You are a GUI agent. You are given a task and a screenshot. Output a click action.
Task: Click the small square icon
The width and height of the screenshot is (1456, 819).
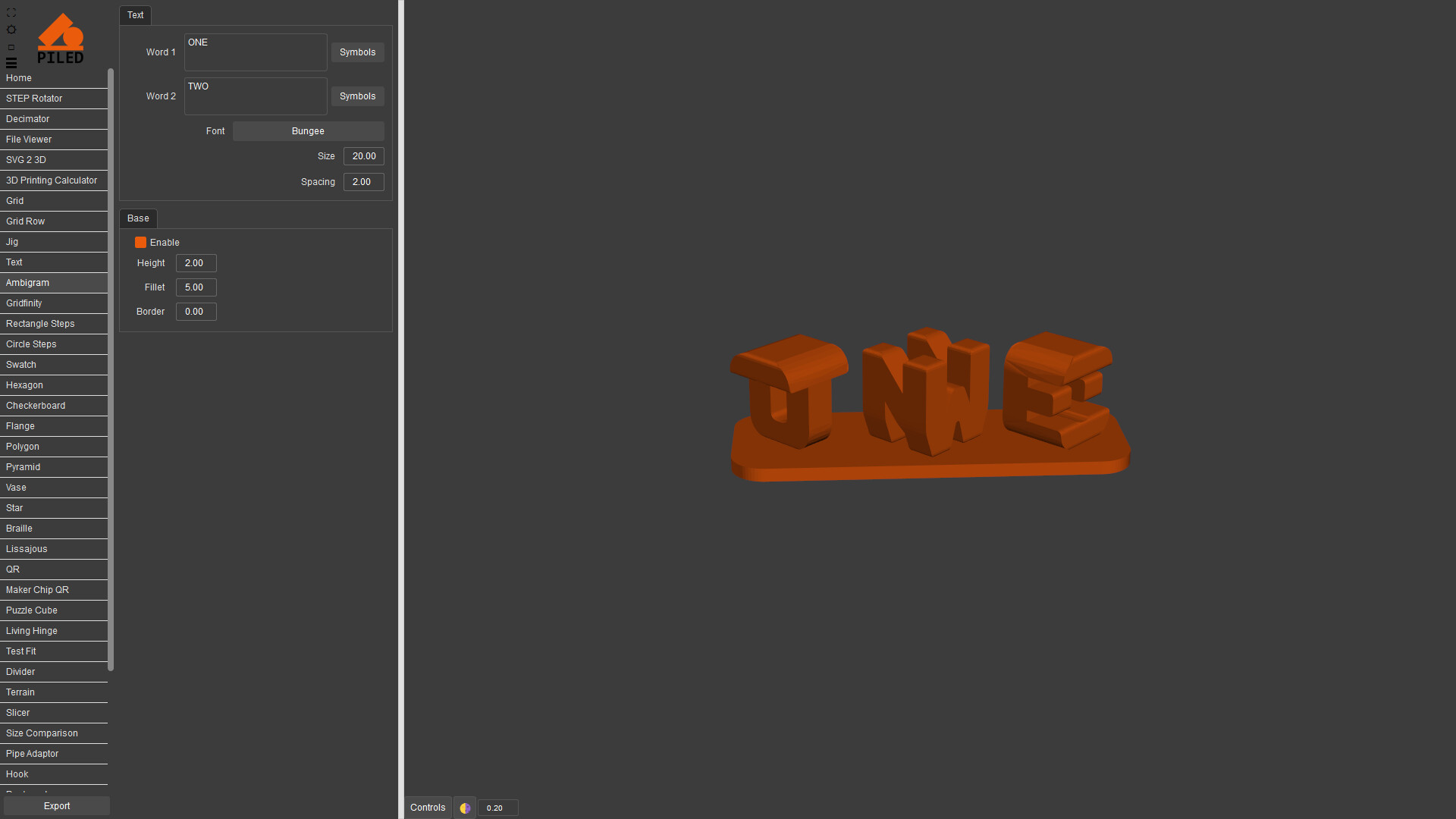[x=11, y=47]
